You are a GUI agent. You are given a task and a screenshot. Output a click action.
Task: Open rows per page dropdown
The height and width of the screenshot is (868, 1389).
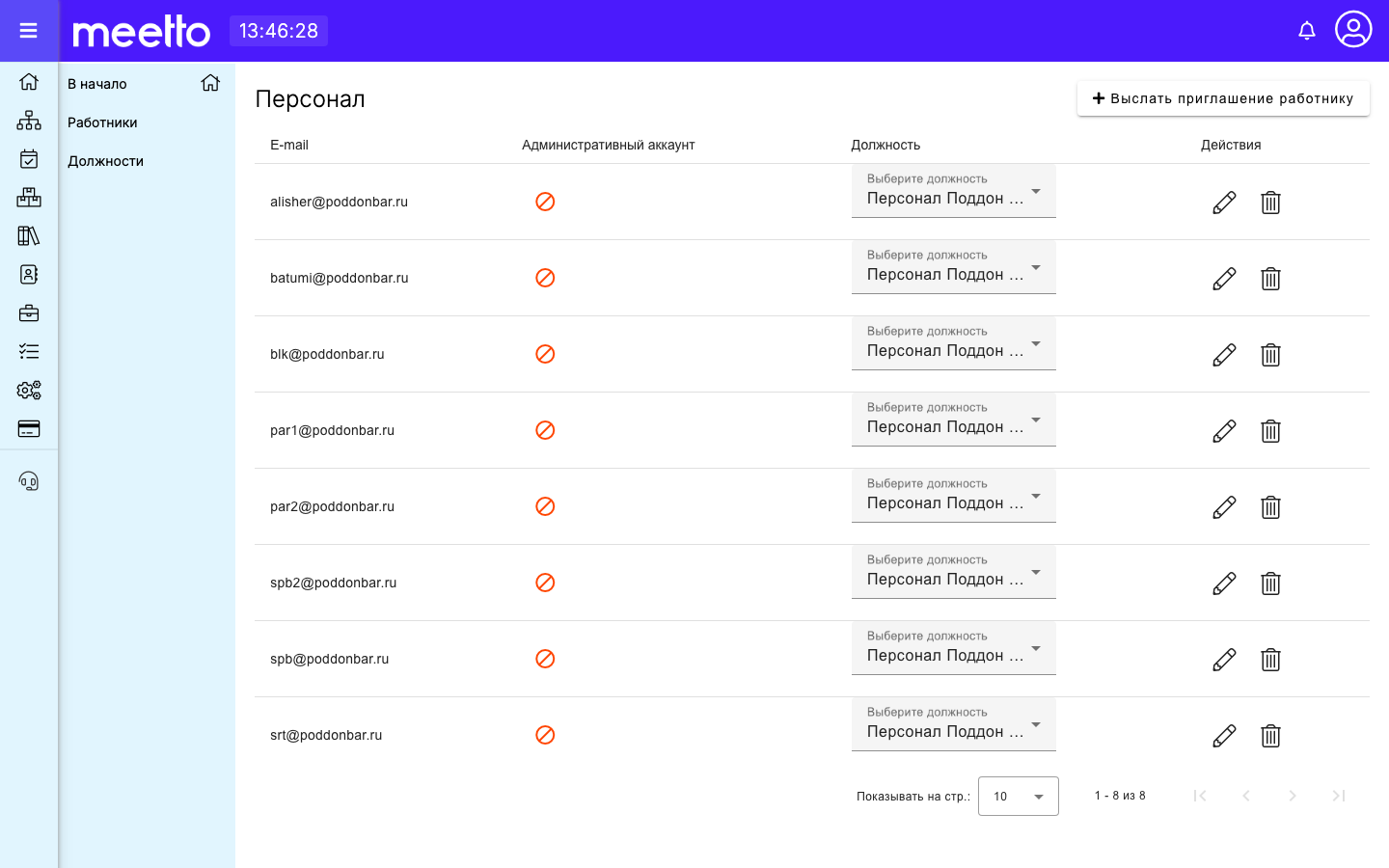[1019, 797]
